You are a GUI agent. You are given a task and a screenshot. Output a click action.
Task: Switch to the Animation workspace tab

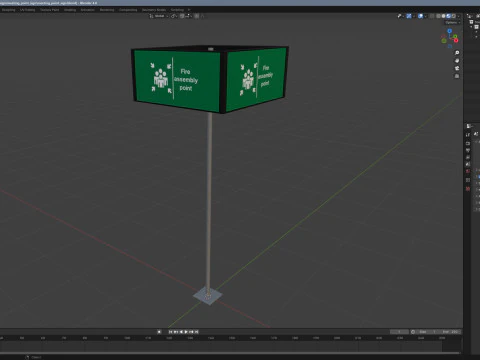[x=87, y=10]
